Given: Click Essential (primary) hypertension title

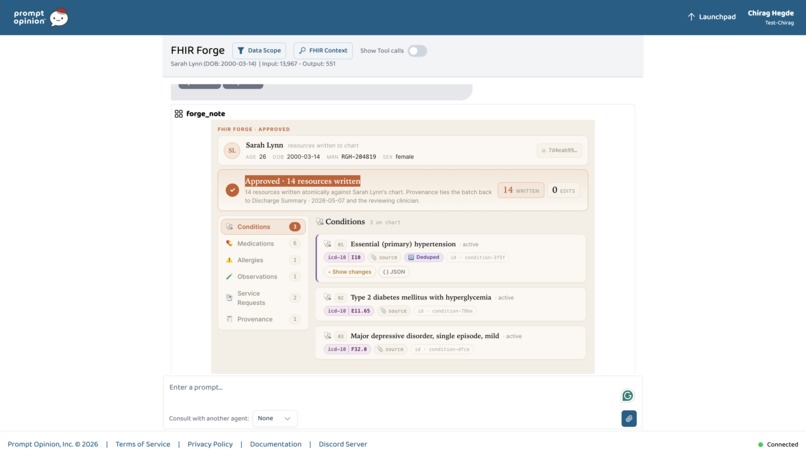Looking at the screenshot, I should (403, 244).
